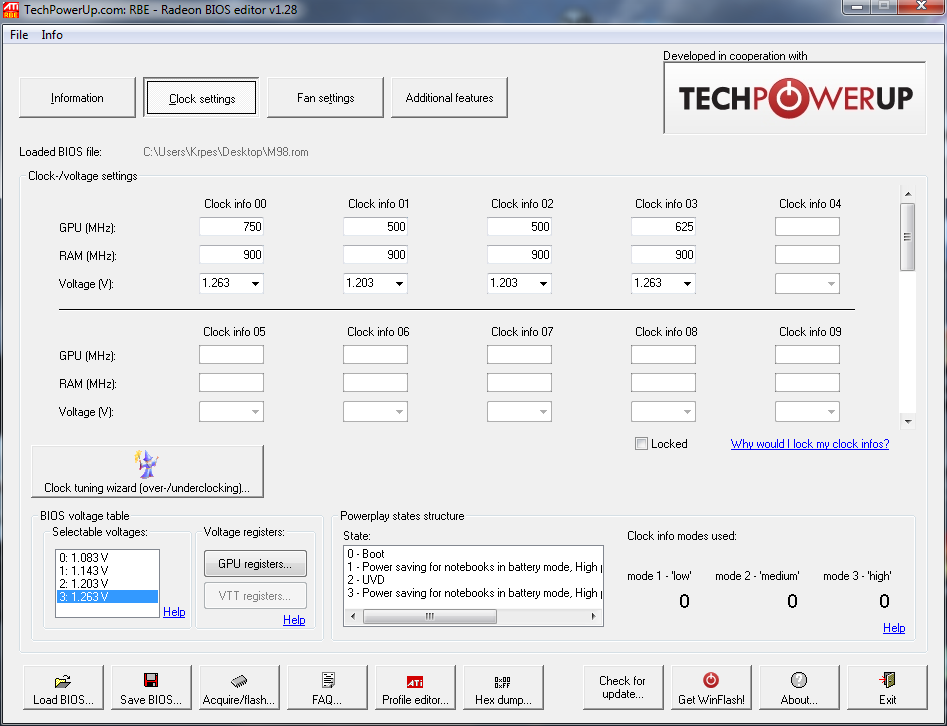Click the Clock info 00 GPU MHz field
The image size is (947, 726).
pyautogui.click(x=231, y=227)
